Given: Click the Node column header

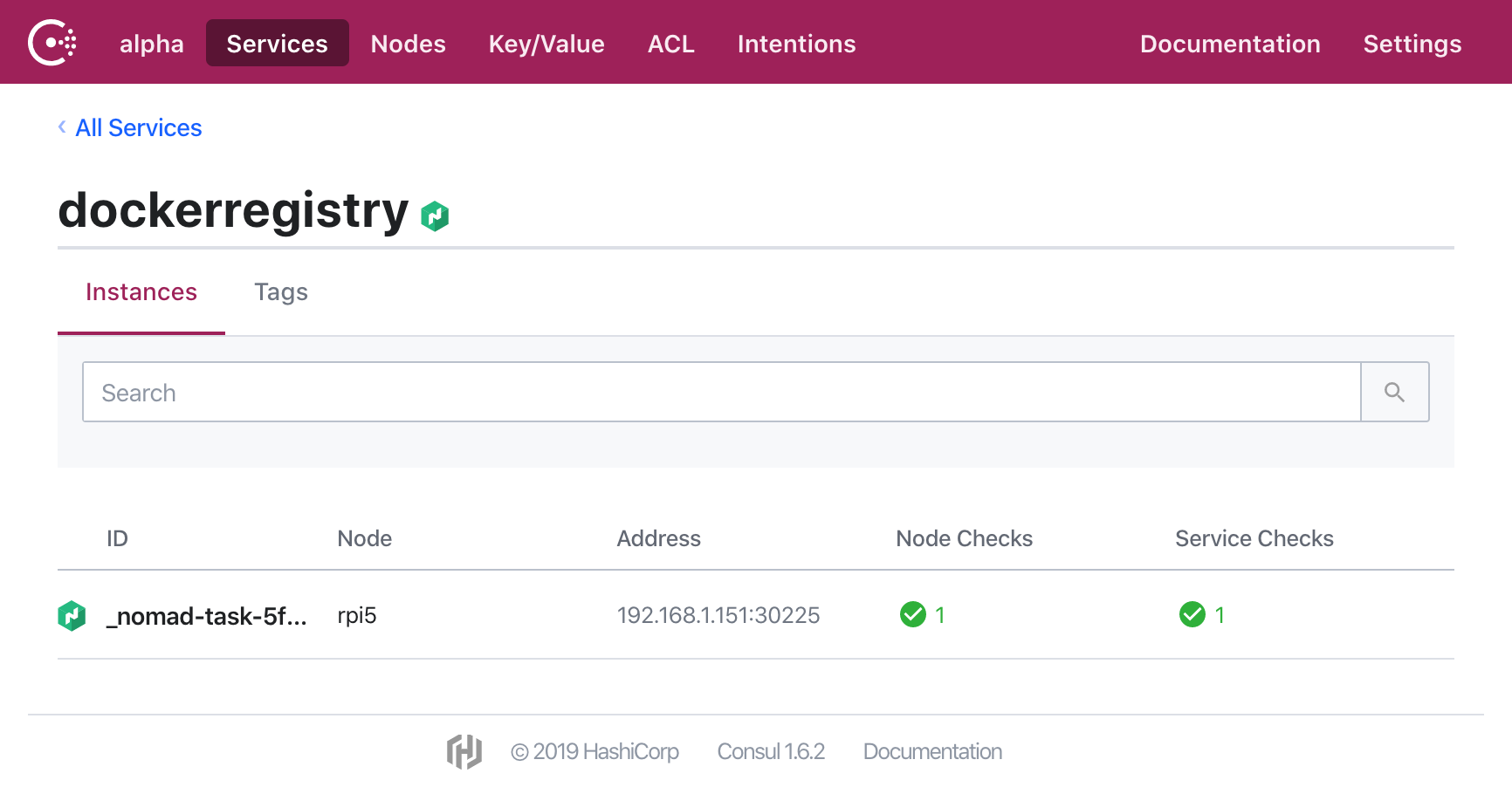Looking at the screenshot, I should [x=365, y=538].
